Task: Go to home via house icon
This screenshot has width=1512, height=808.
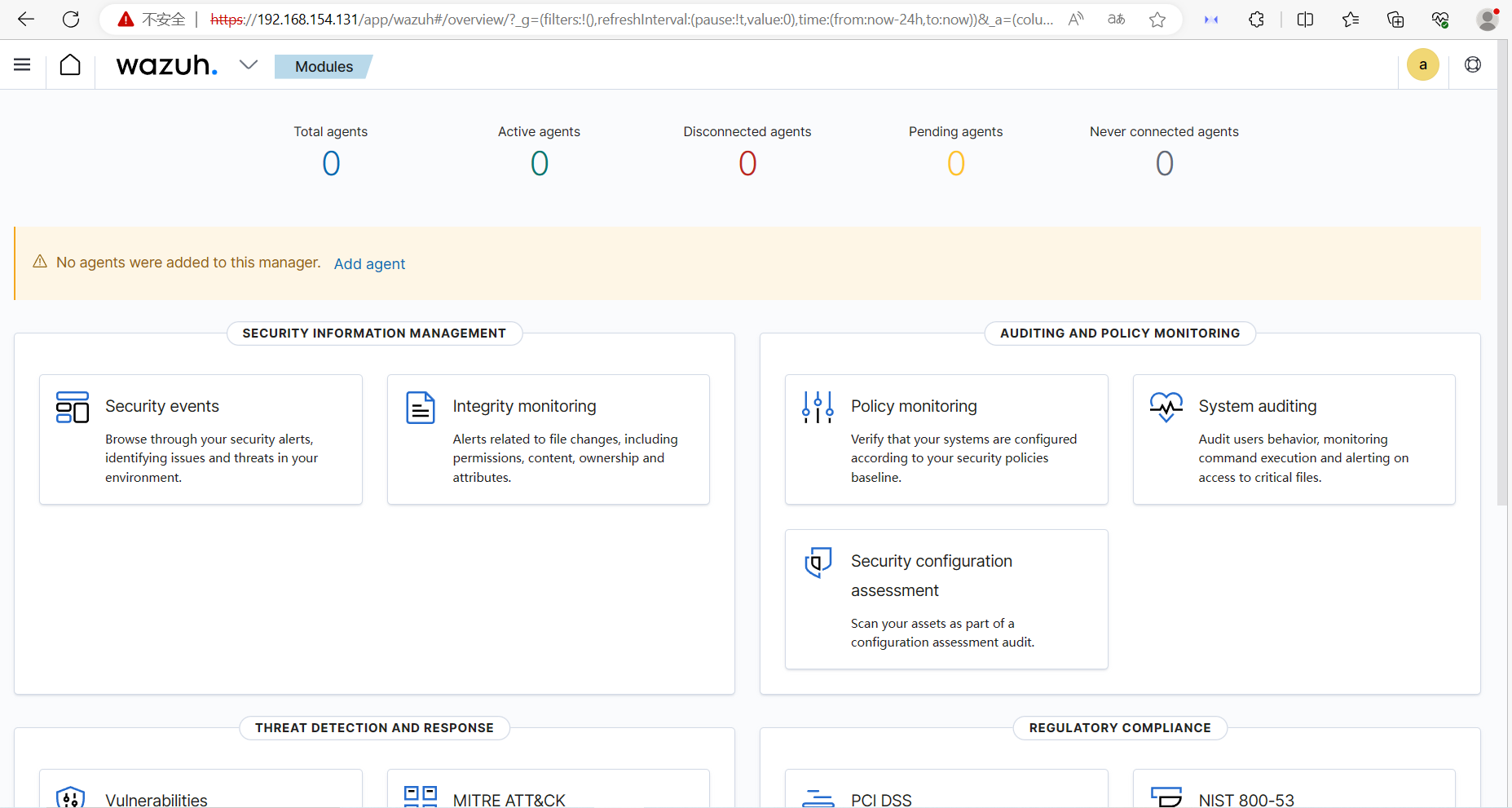Action: tap(70, 65)
